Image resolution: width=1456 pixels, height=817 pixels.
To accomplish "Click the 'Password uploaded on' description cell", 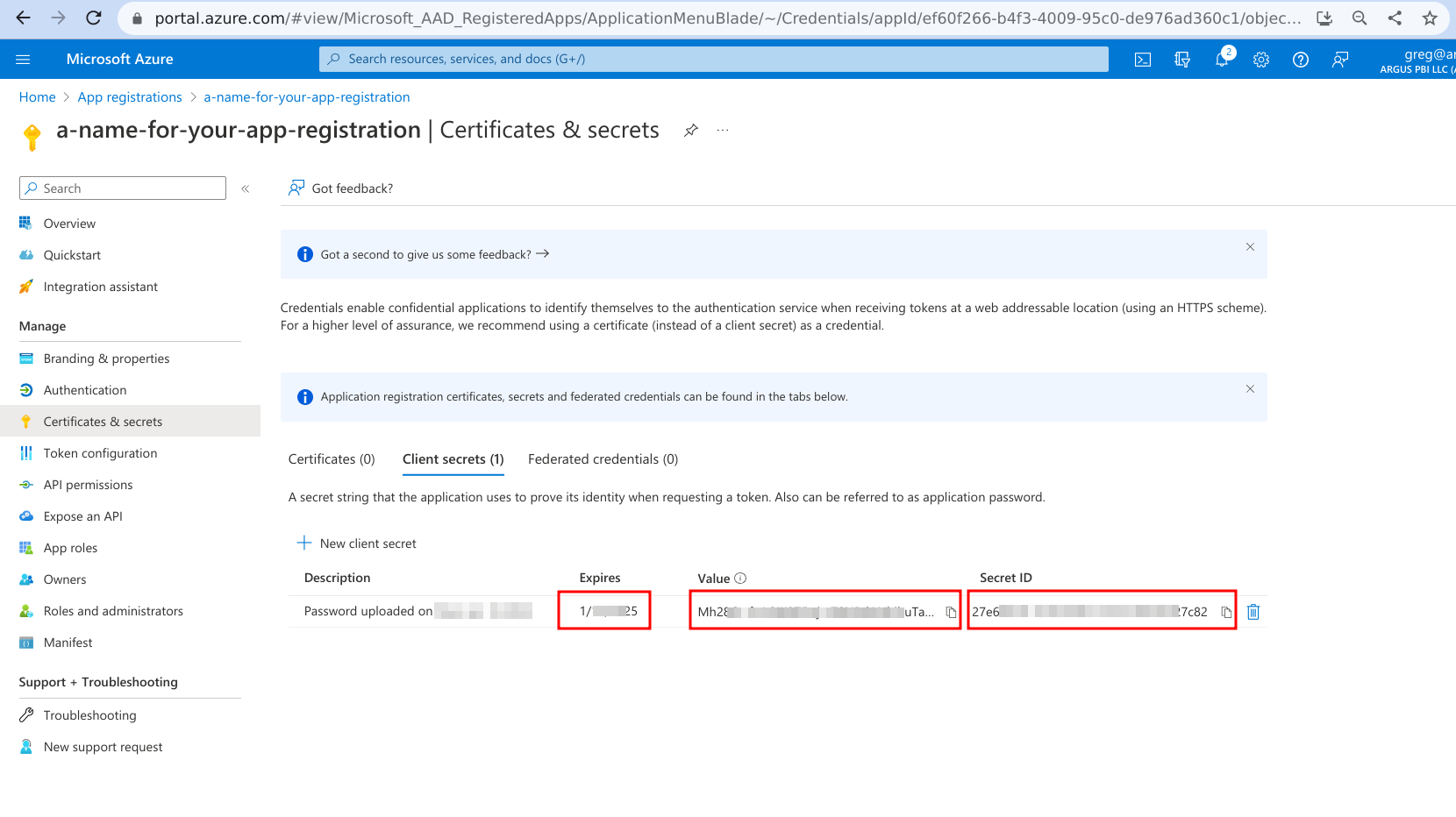I will tap(418, 611).
